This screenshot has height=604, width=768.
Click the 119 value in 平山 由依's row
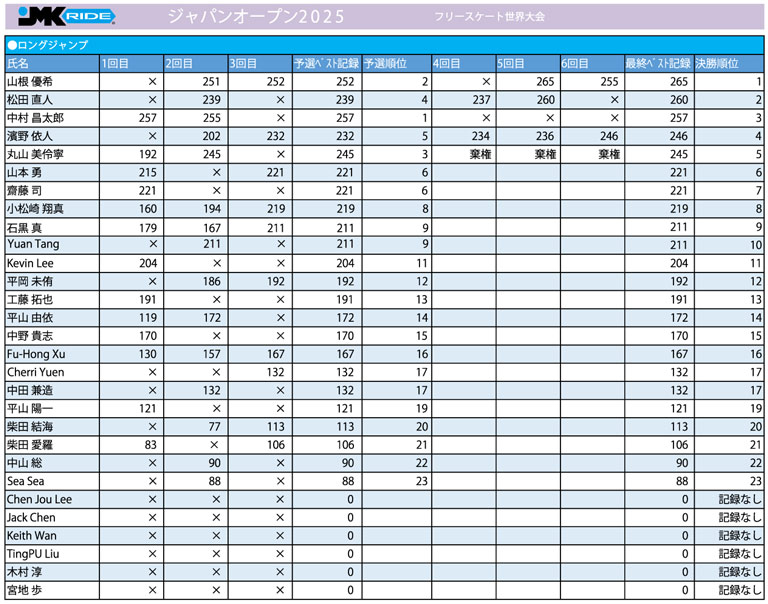[147, 318]
